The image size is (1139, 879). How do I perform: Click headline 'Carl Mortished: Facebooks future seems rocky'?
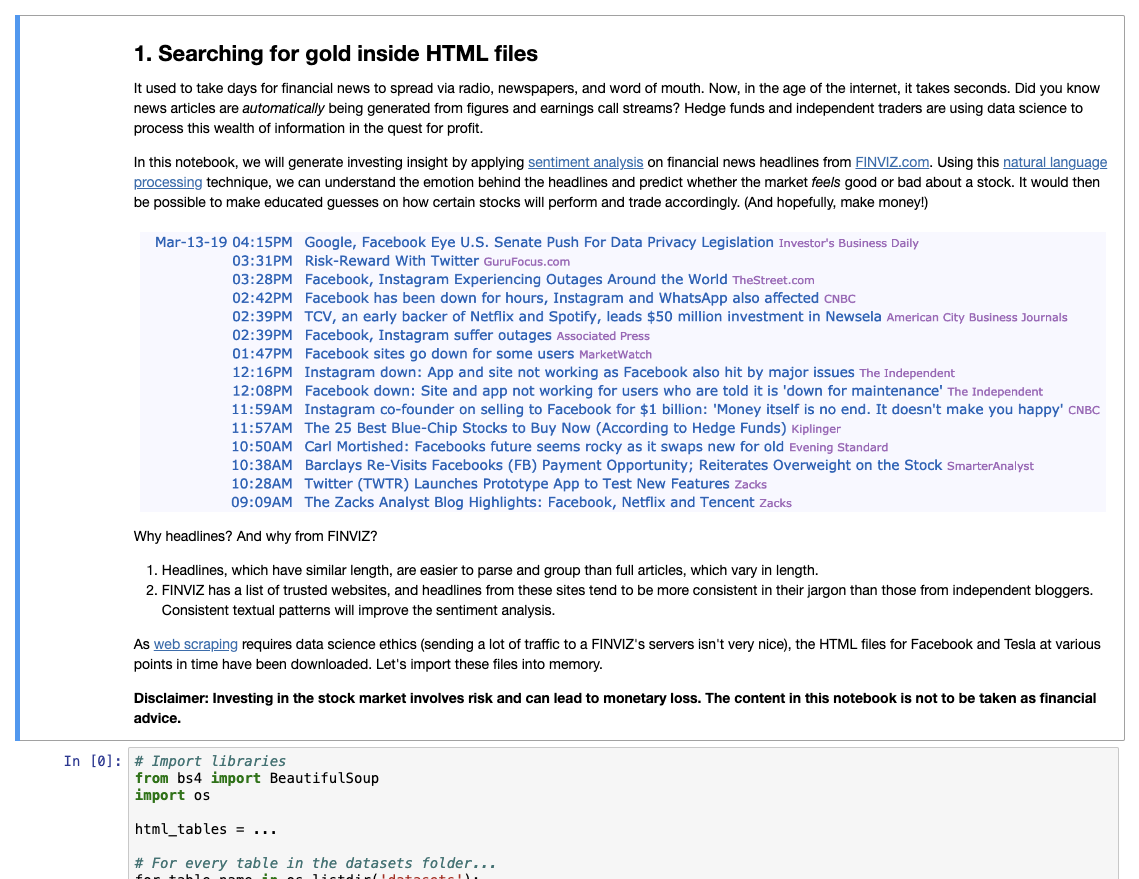coord(544,447)
